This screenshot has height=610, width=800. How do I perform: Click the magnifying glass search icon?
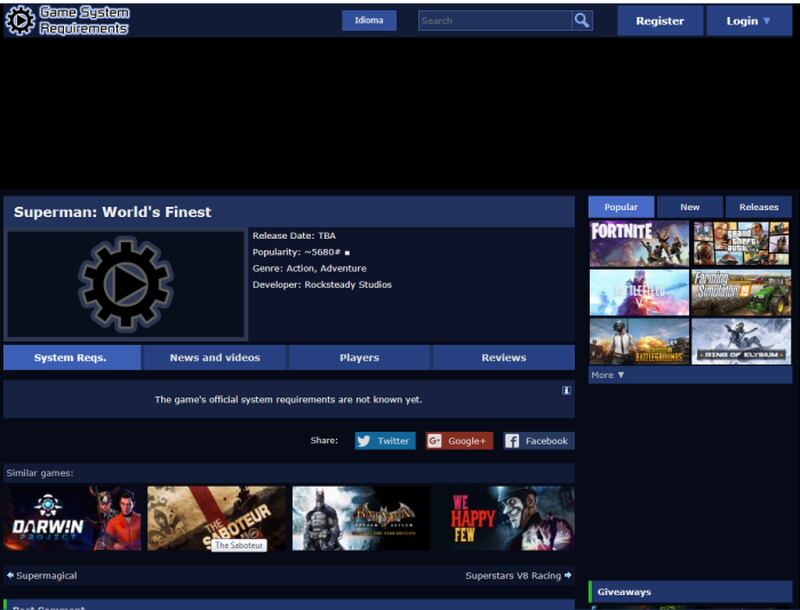[582, 20]
